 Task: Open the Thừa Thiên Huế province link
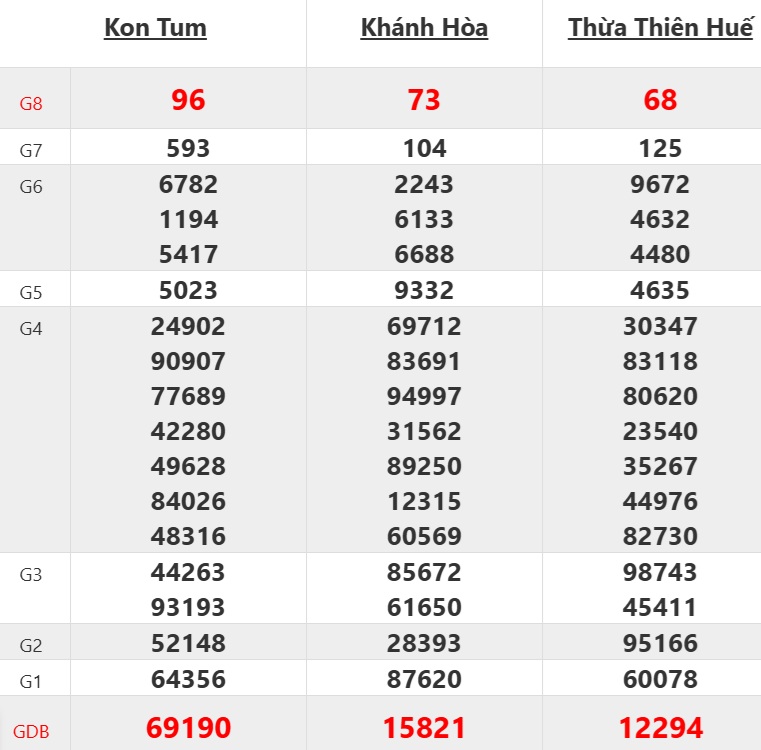[x=660, y=28]
